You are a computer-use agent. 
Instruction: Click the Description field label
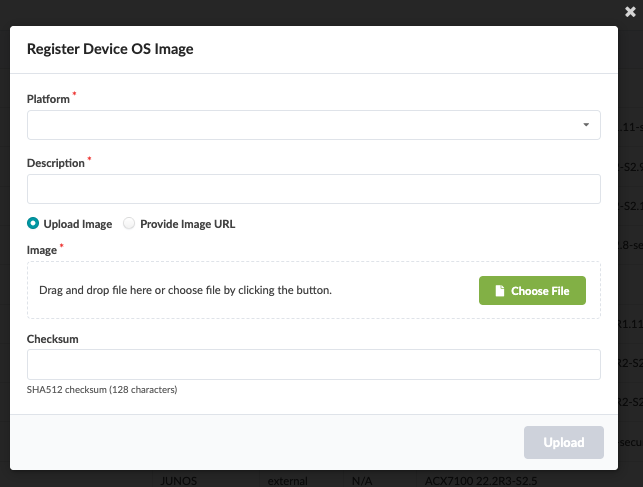click(x=56, y=163)
